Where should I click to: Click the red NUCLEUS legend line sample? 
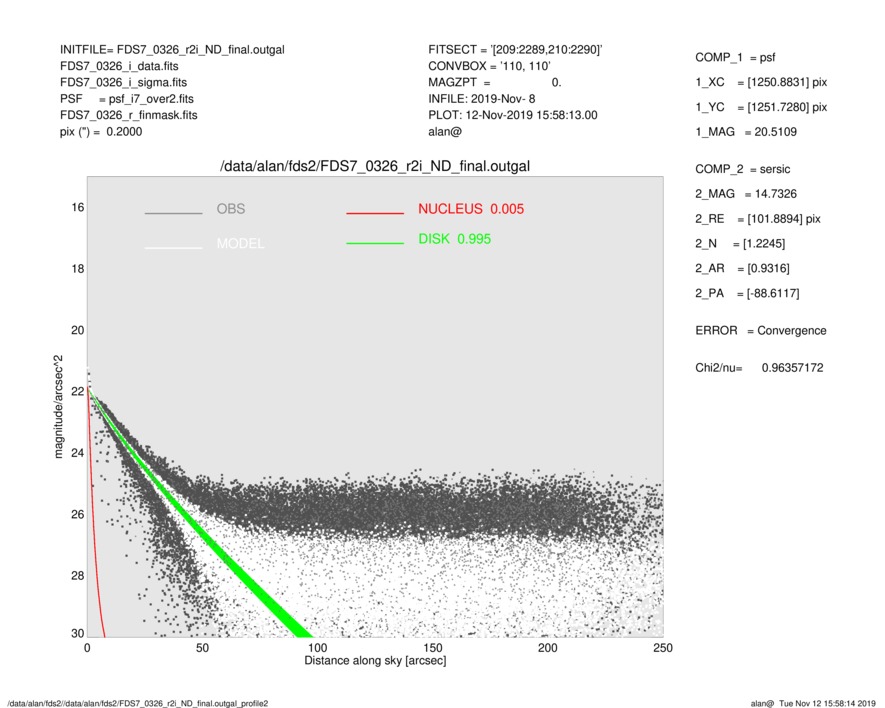(375, 213)
